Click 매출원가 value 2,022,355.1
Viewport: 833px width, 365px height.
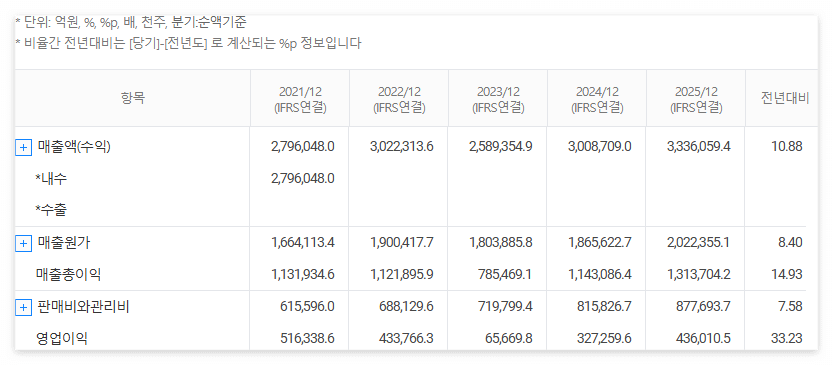pos(699,243)
